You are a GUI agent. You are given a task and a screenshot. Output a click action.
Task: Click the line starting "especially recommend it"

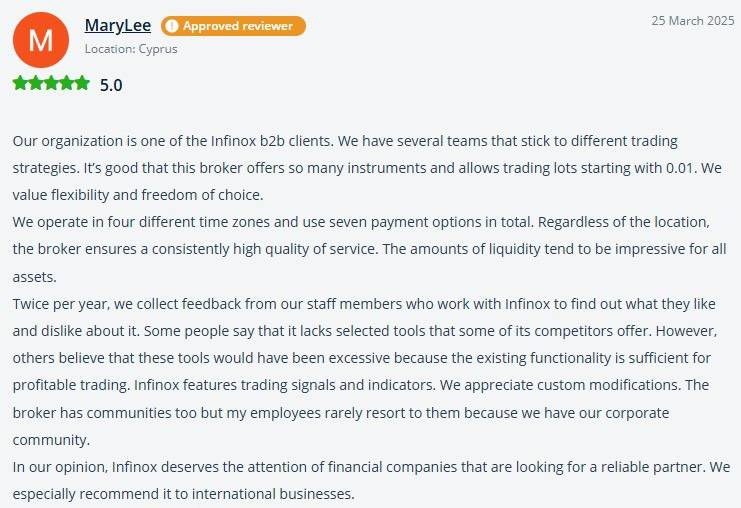[x=184, y=494]
